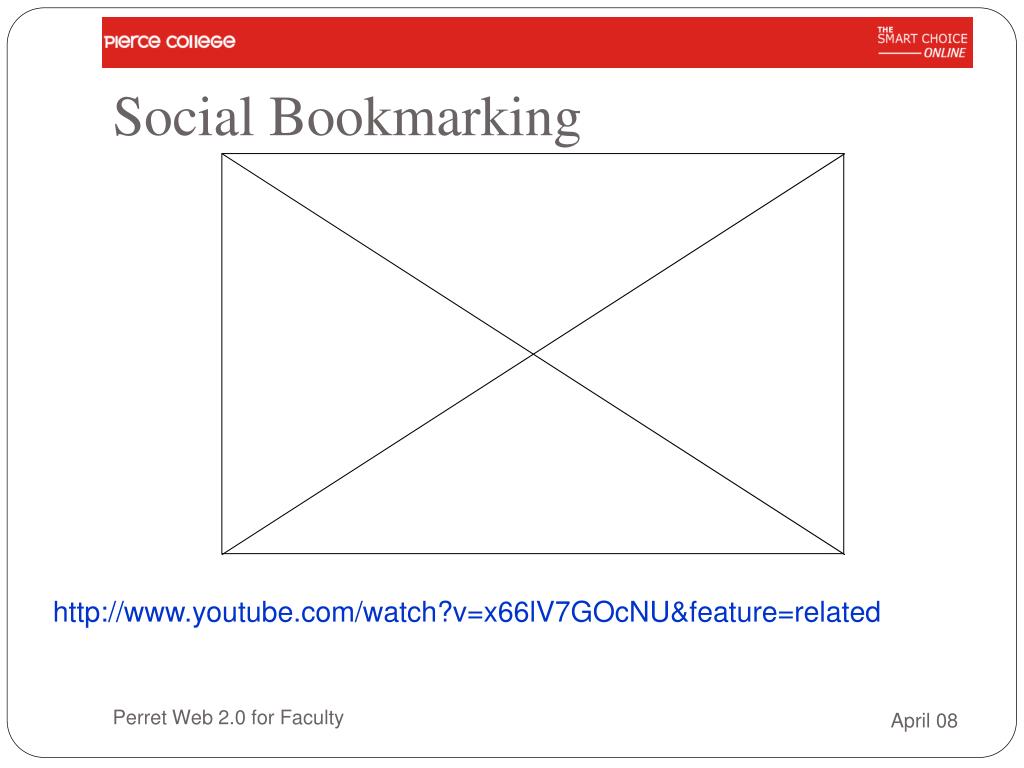
Task: Select the Social Bookmarking slide title
Action: [x=347, y=118]
